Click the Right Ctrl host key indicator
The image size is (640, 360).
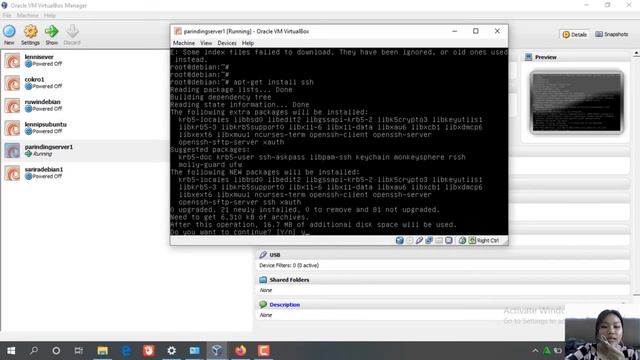[x=484, y=240]
